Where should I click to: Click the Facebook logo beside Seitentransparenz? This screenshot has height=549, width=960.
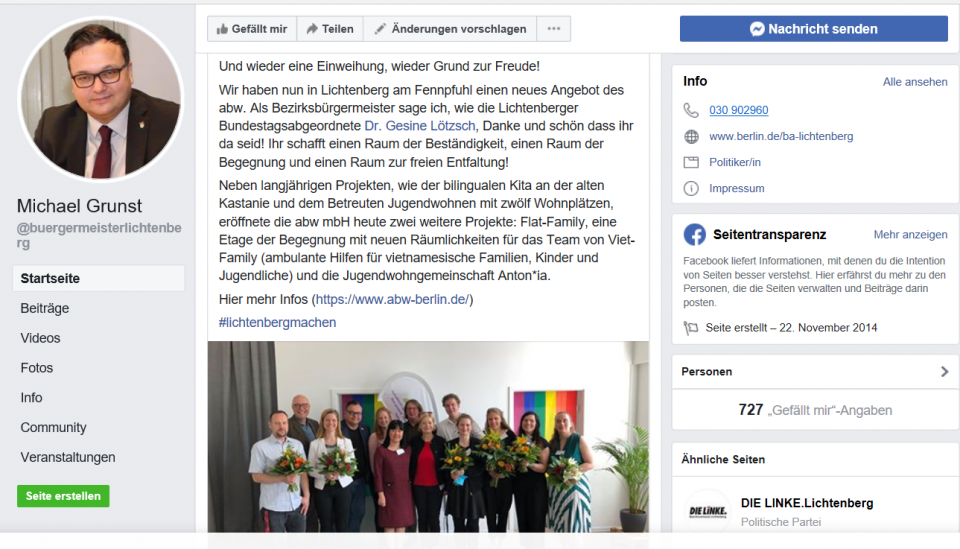pyautogui.click(x=694, y=234)
